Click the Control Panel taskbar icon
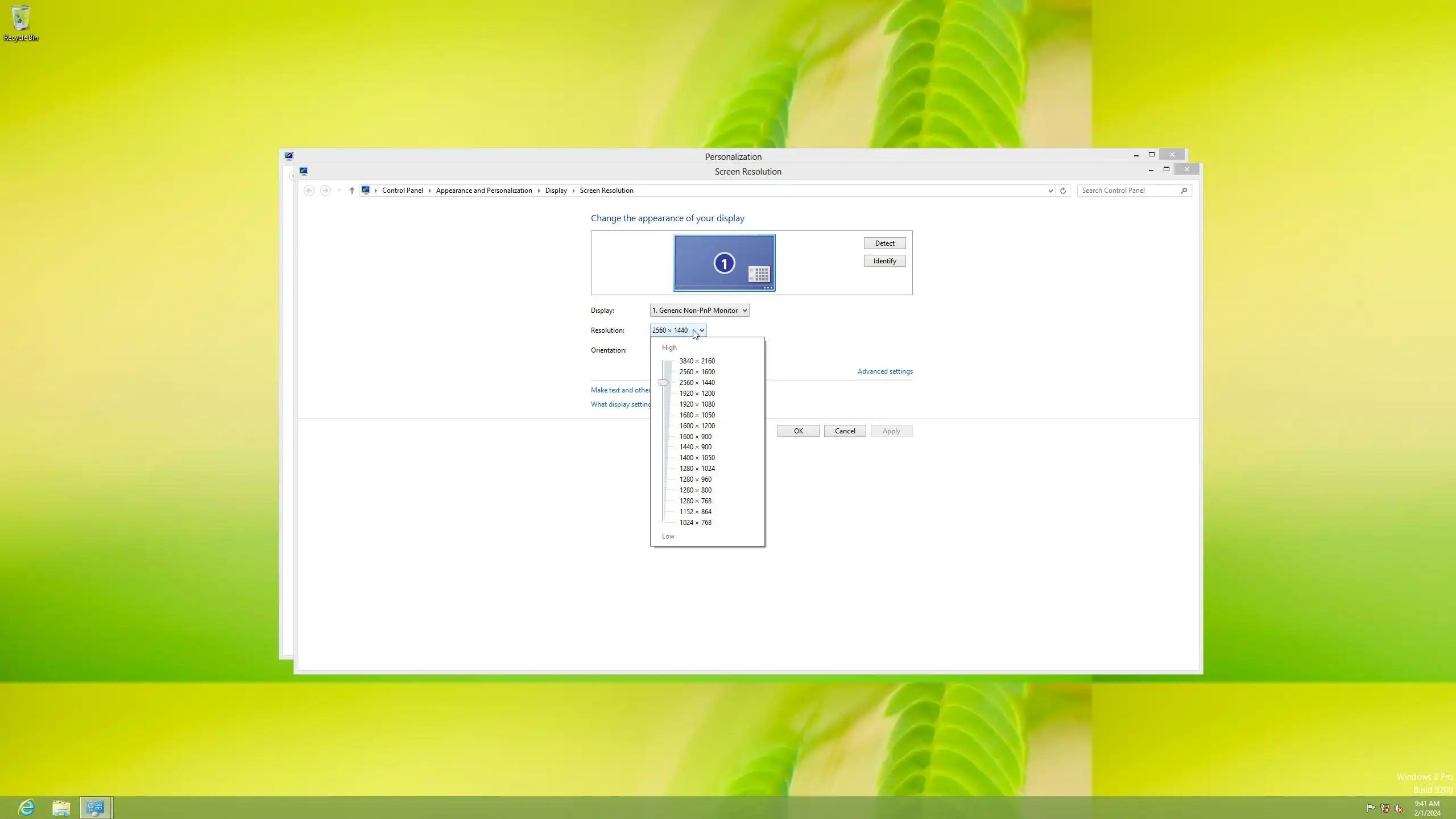Viewport: 1456px width, 819px height. (96, 807)
